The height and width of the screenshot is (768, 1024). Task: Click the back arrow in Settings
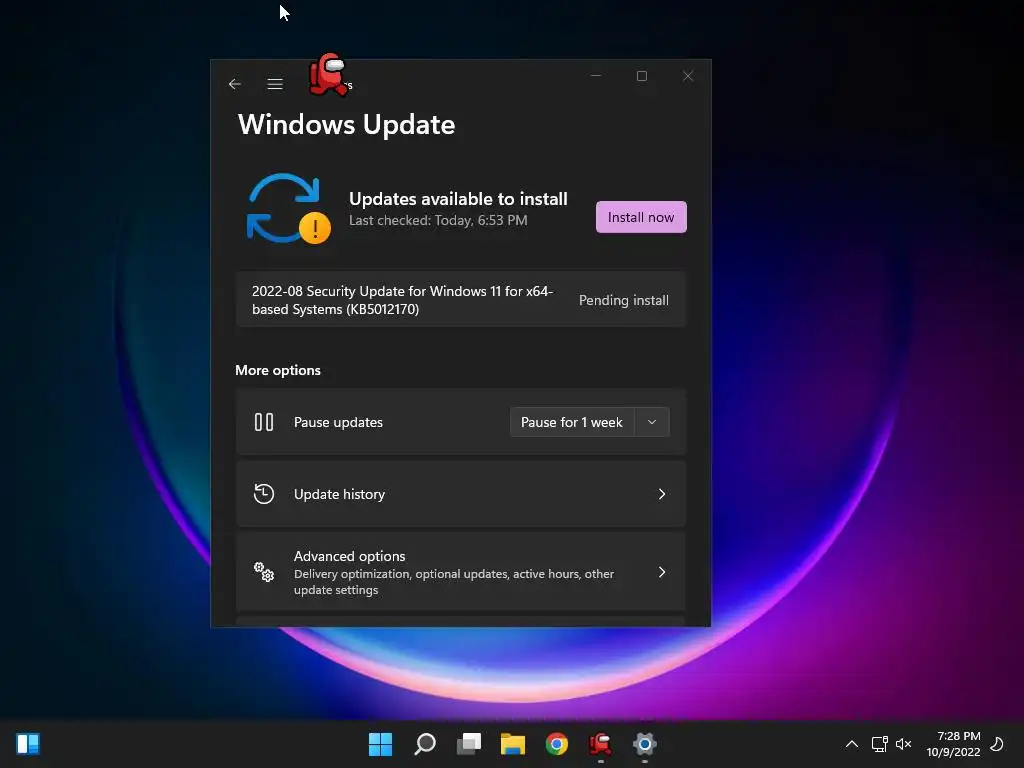click(235, 84)
